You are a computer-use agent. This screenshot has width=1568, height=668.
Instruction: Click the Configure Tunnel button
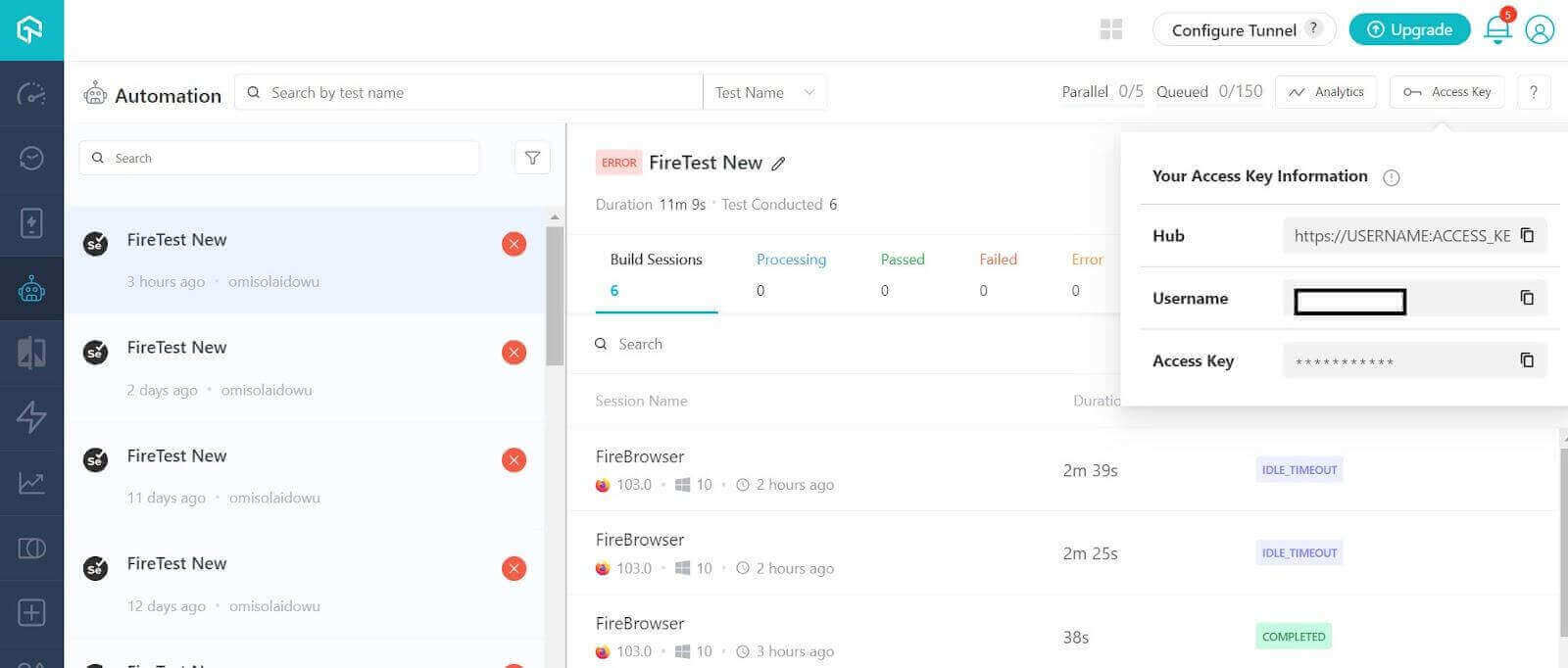coord(1245,29)
